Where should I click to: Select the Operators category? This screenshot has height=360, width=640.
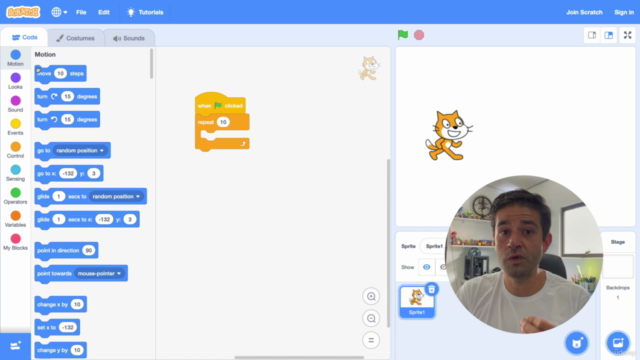(16, 196)
